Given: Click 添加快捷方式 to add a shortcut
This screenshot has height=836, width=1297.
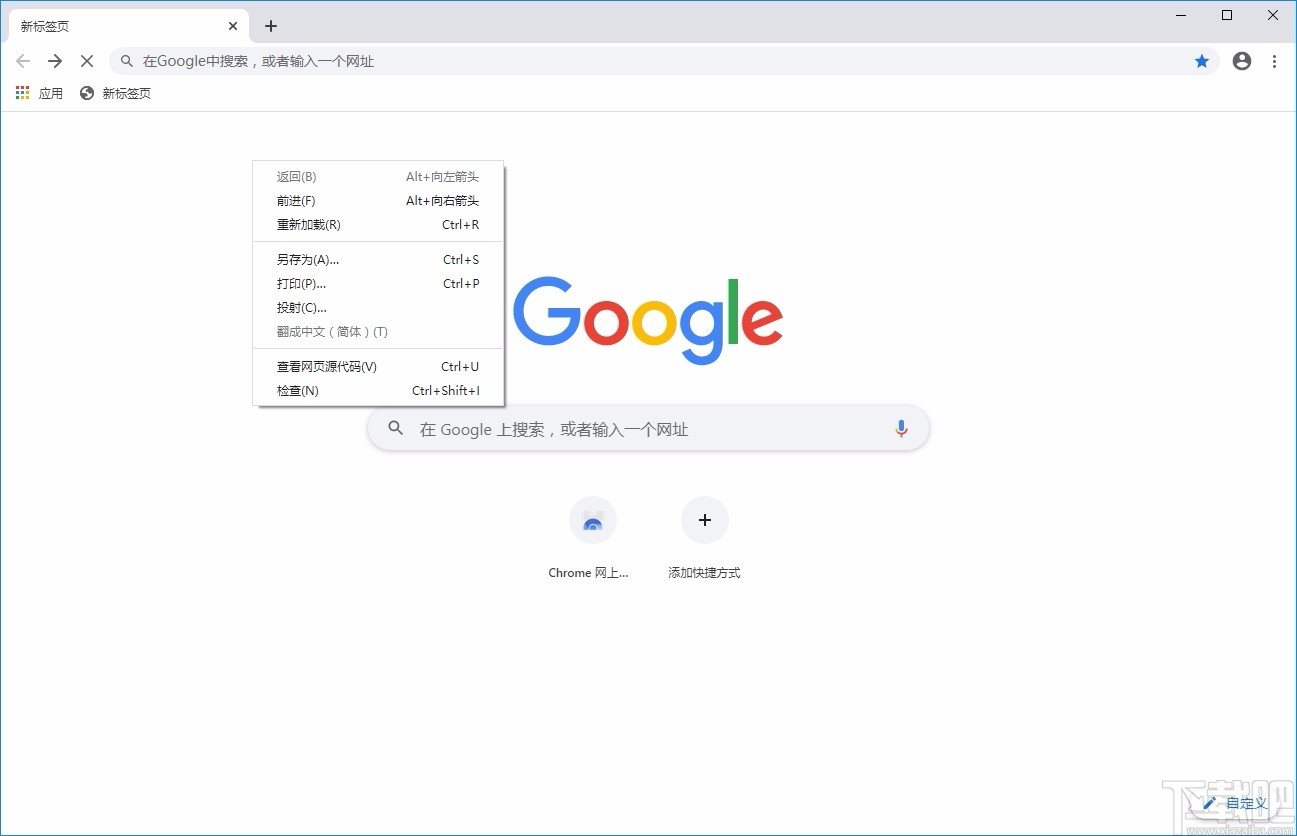Looking at the screenshot, I should point(705,520).
